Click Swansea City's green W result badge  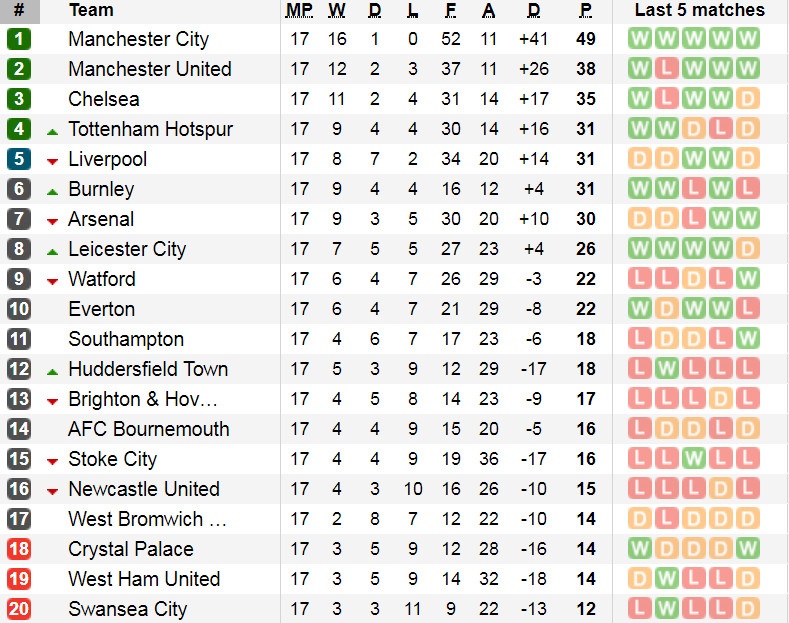pyautogui.click(x=667, y=609)
